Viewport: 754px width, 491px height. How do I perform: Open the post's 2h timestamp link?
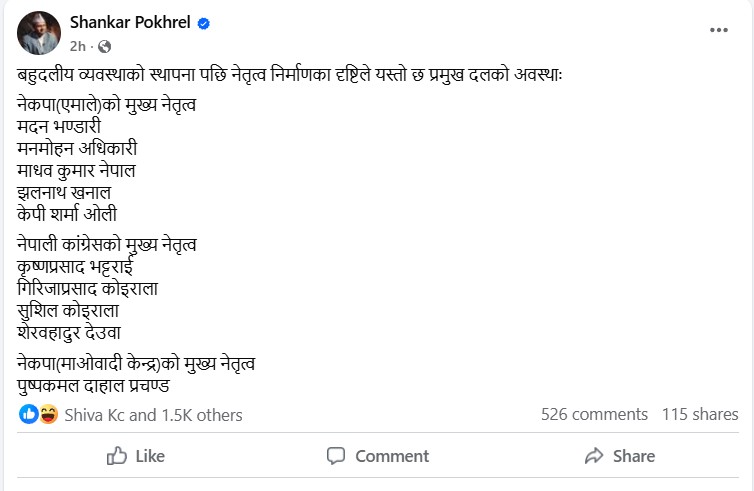[x=78, y=46]
